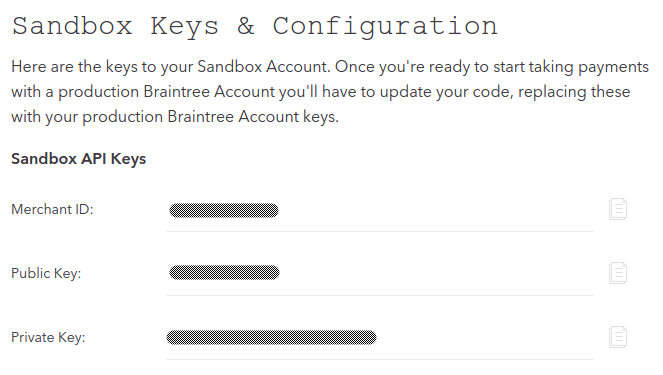Copy the Public Key with its clipboard icon

coord(618,273)
